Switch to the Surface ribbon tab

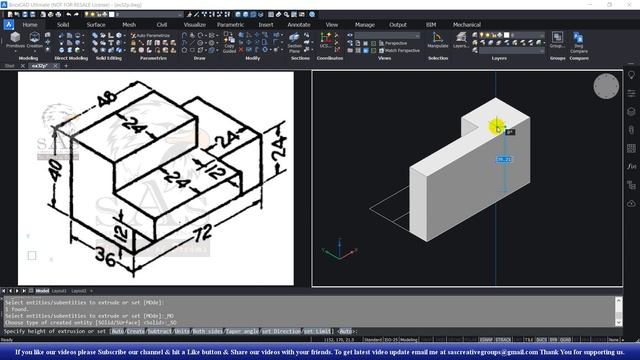pos(96,24)
